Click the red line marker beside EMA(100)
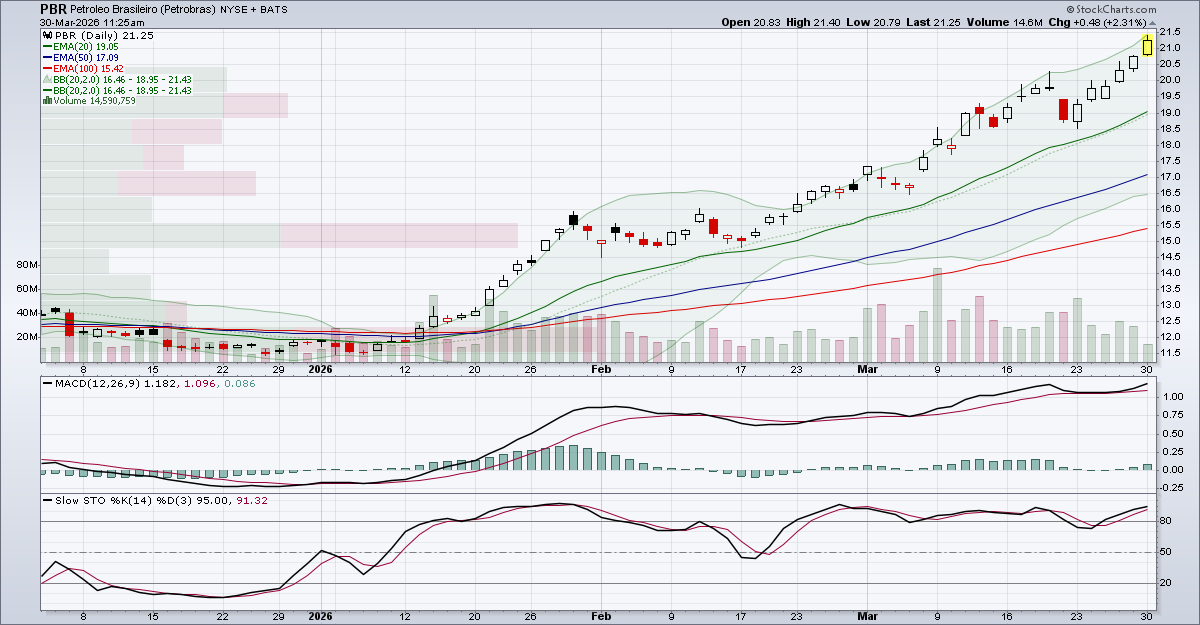 [47, 68]
